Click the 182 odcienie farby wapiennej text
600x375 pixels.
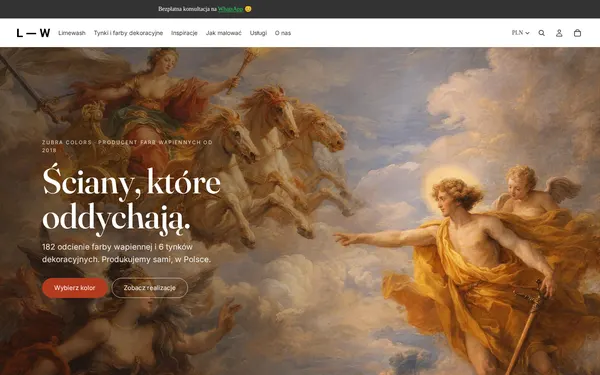[126, 253]
